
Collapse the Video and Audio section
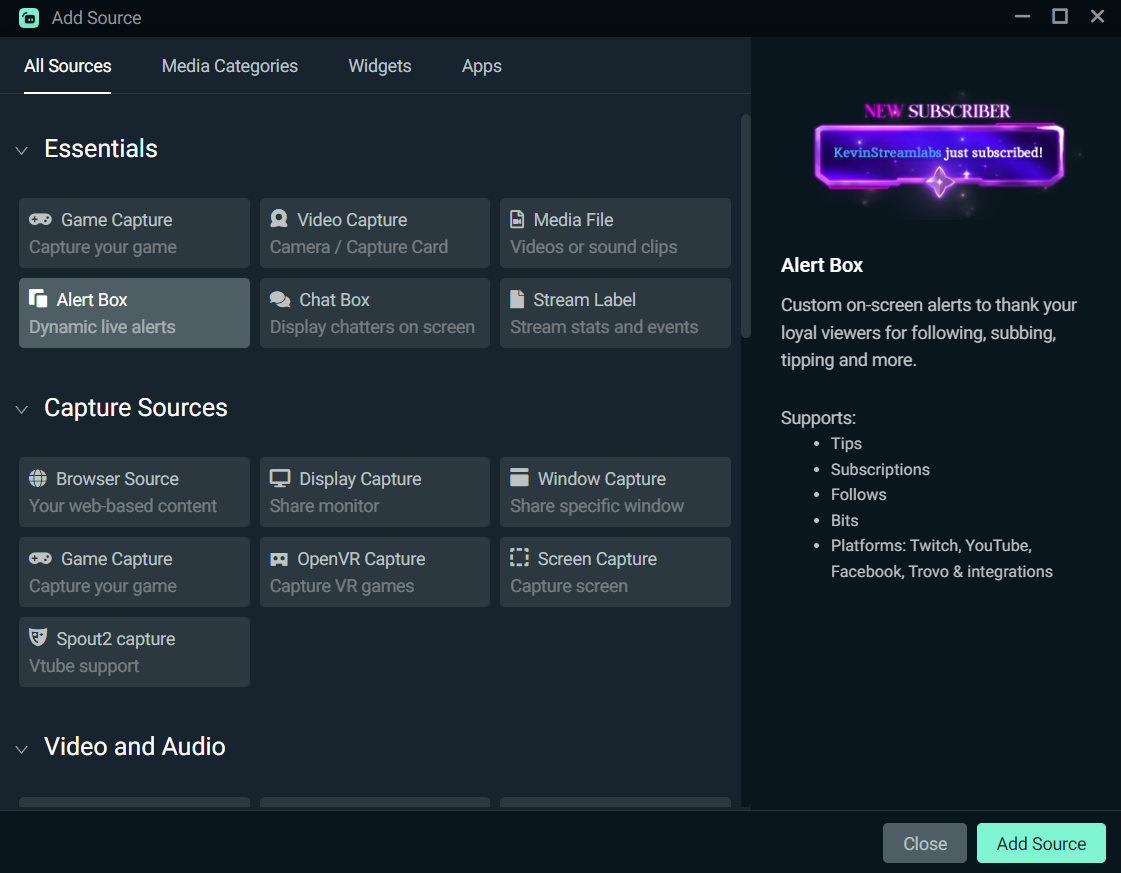[x=21, y=749]
